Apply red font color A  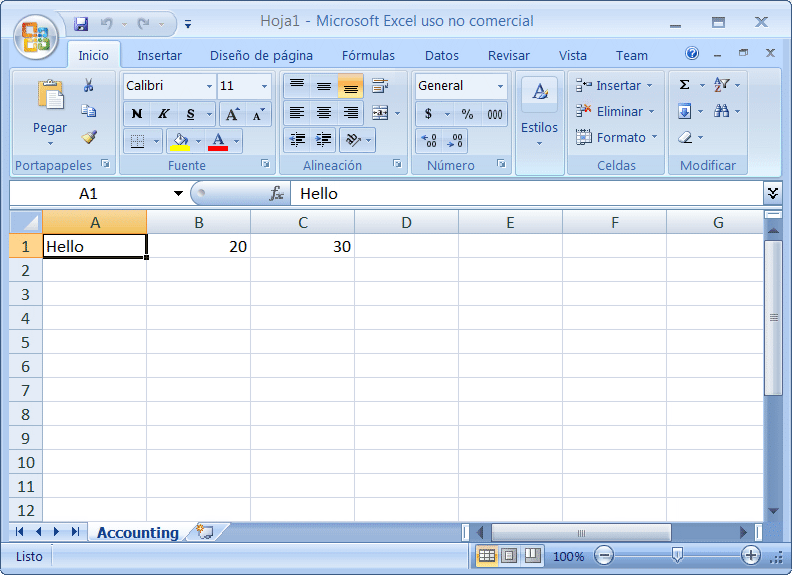[218, 141]
